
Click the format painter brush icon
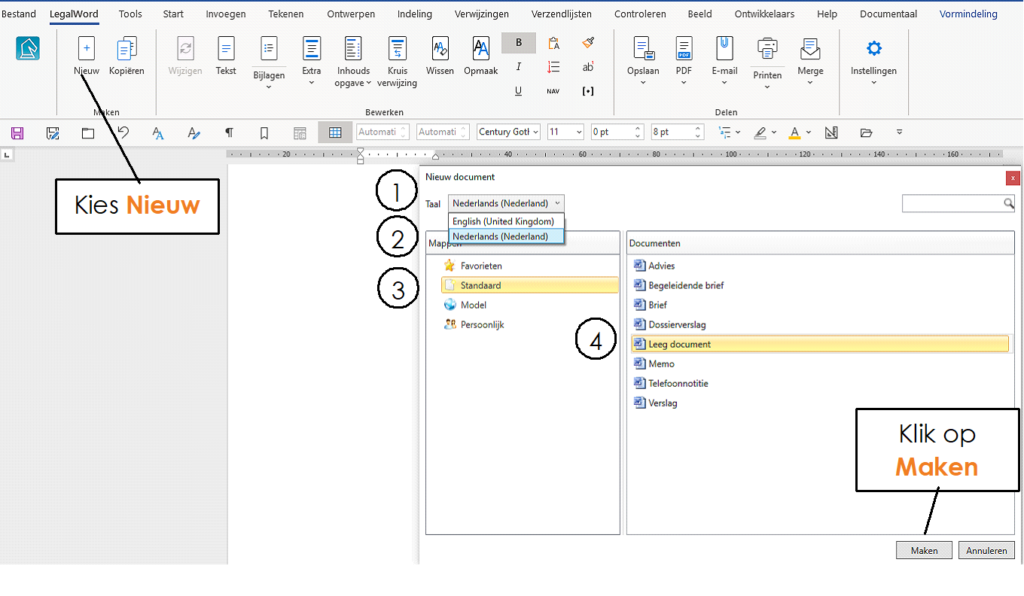click(588, 43)
